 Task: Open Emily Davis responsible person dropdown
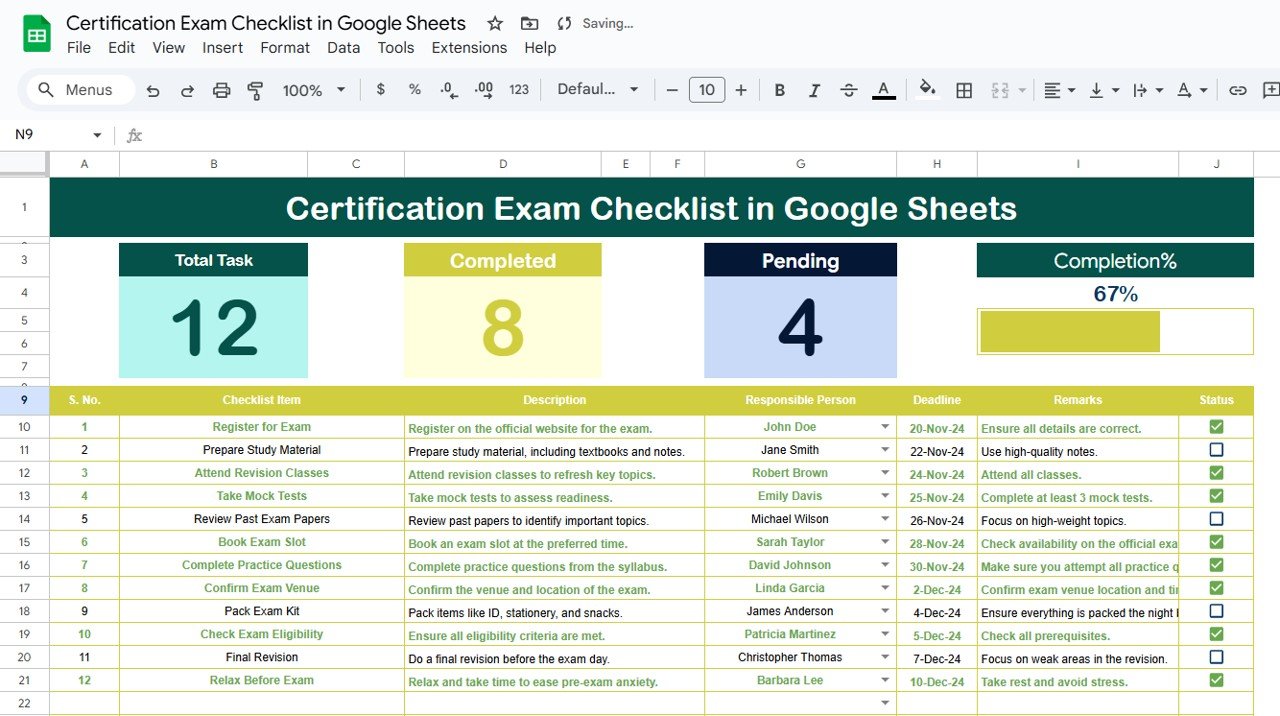[885, 496]
